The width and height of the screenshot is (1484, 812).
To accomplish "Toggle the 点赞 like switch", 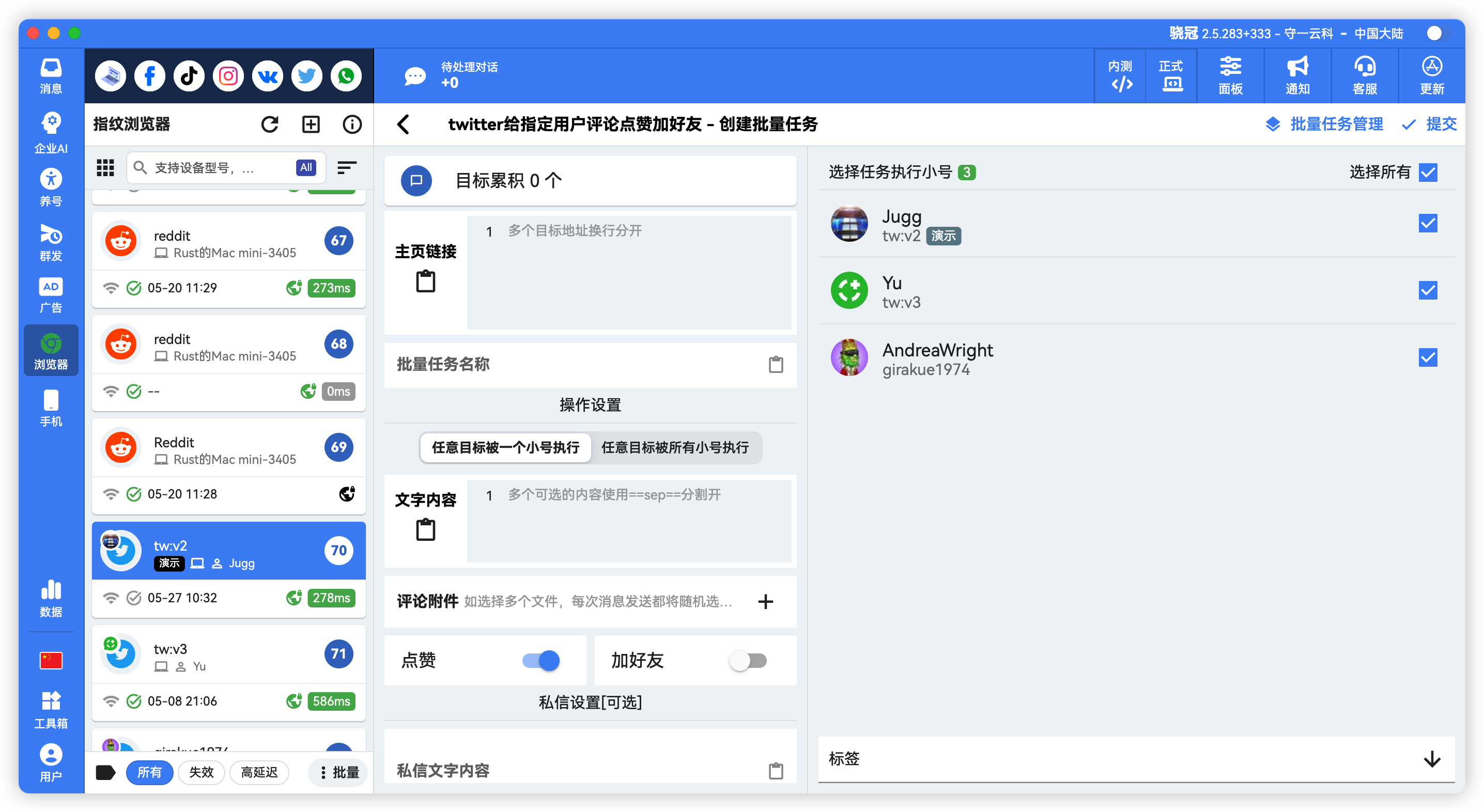I will (x=541, y=660).
